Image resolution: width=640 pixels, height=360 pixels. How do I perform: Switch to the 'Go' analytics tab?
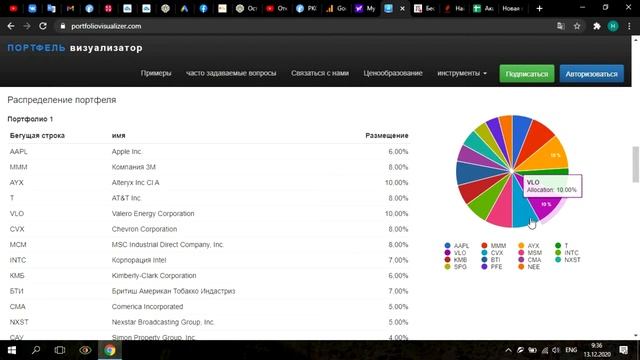click(x=336, y=8)
